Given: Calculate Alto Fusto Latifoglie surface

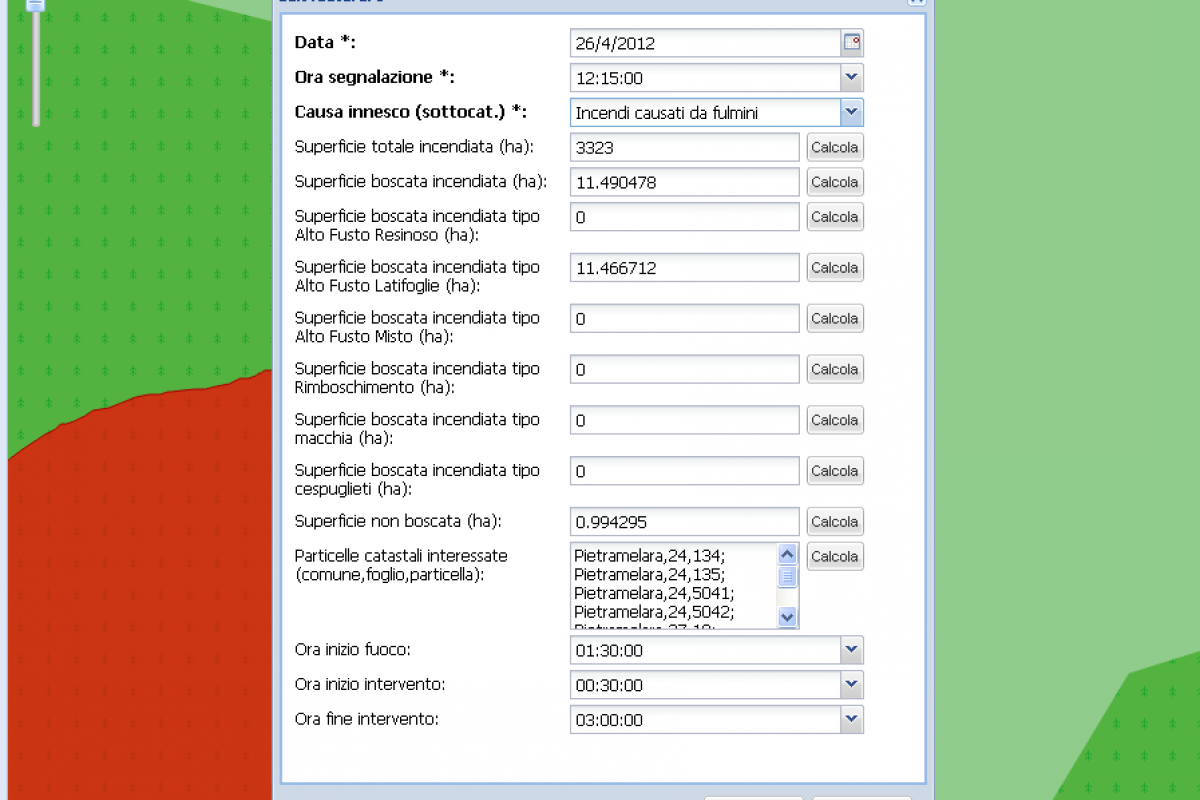Looking at the screenshot, I should (835, 268).
